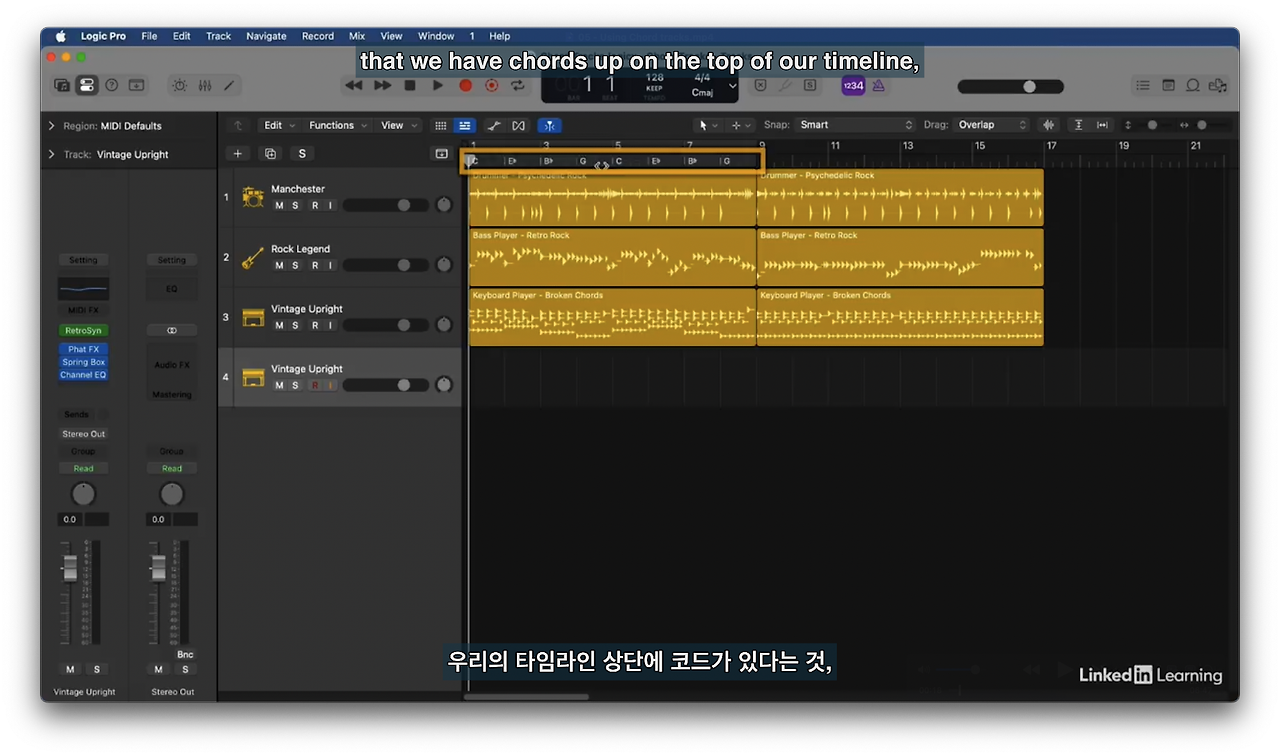Open the Functions dropdown menu
The width and height of the screenshot is (1280, 756).
(339, 125)
